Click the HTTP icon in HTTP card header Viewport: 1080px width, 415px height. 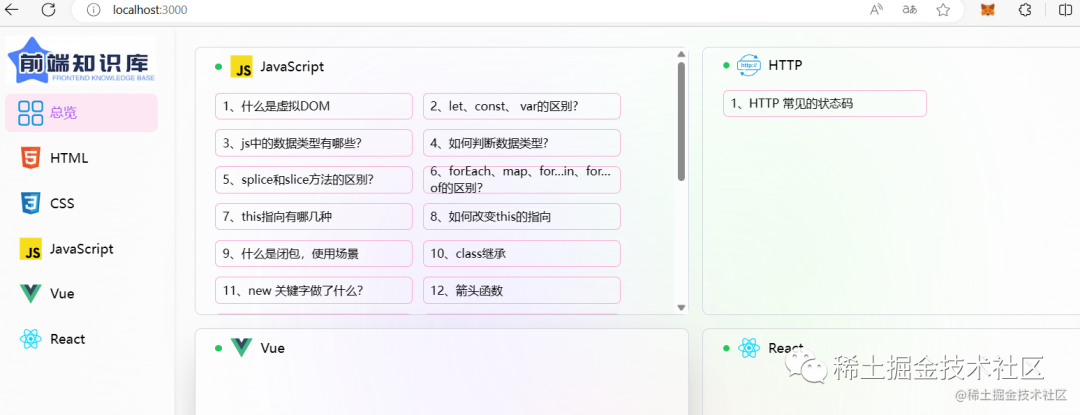(749, 65)
